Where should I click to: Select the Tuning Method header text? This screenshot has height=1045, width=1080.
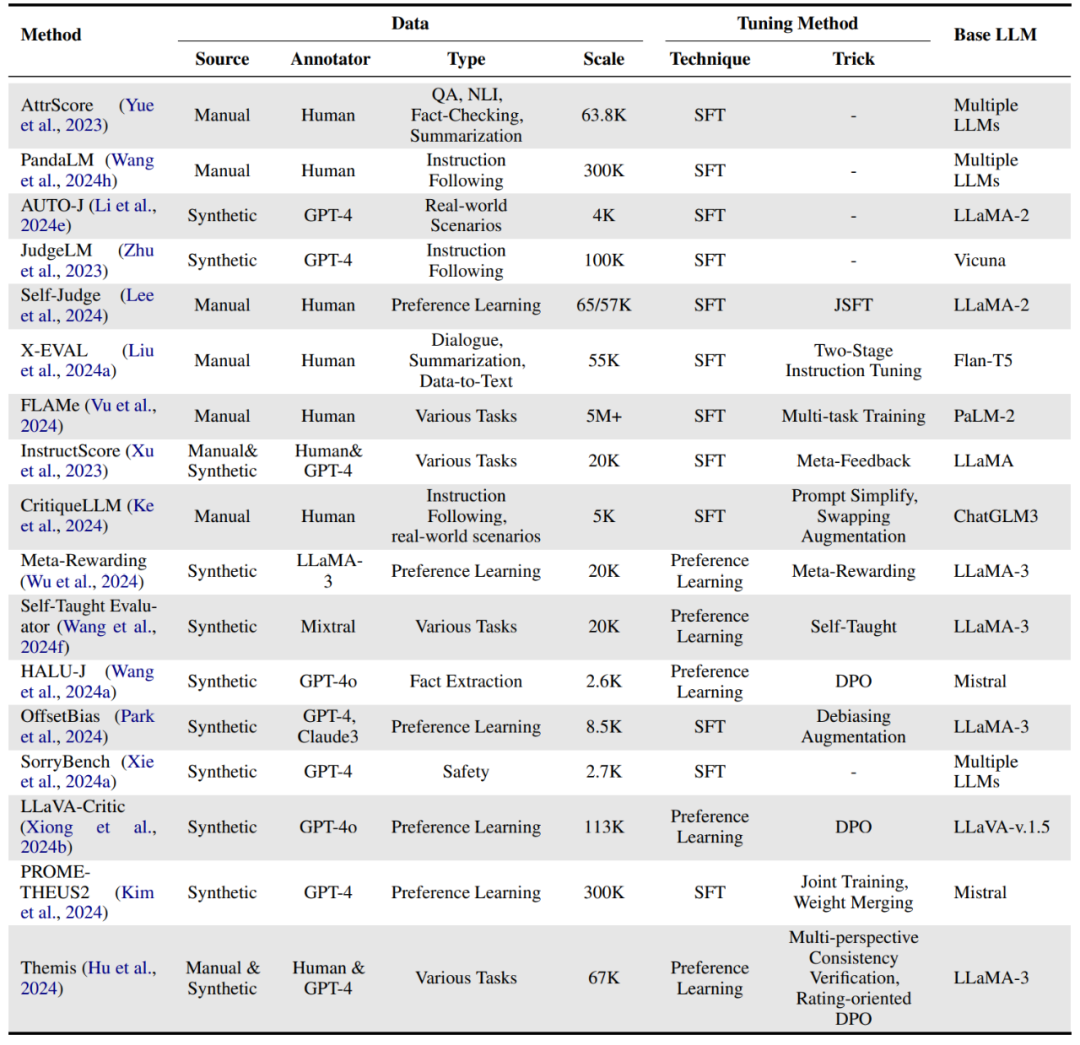pyautogui.click(x=797, y=23)
